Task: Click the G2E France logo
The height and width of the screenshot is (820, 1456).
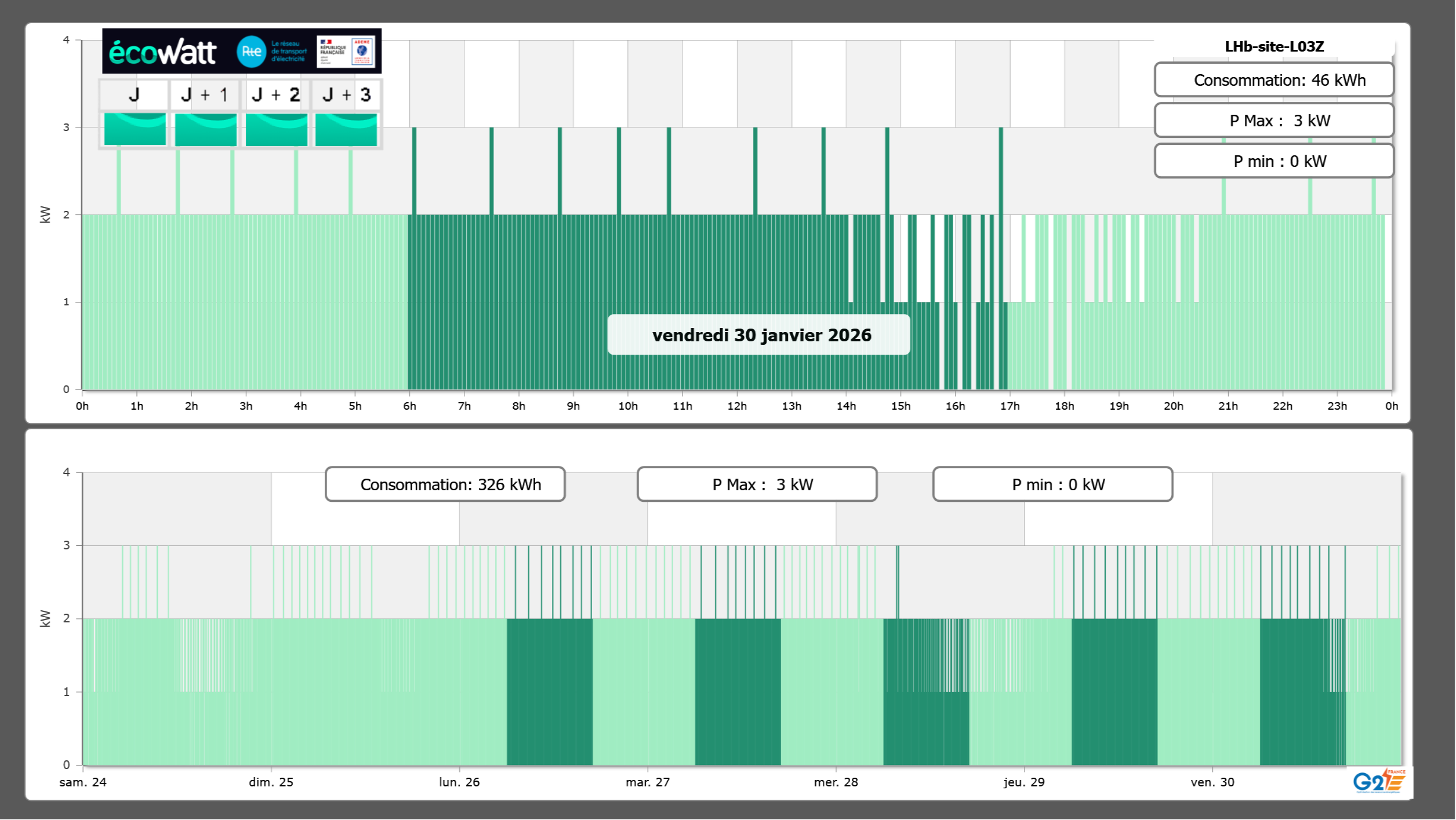Action: point(1378,781)
